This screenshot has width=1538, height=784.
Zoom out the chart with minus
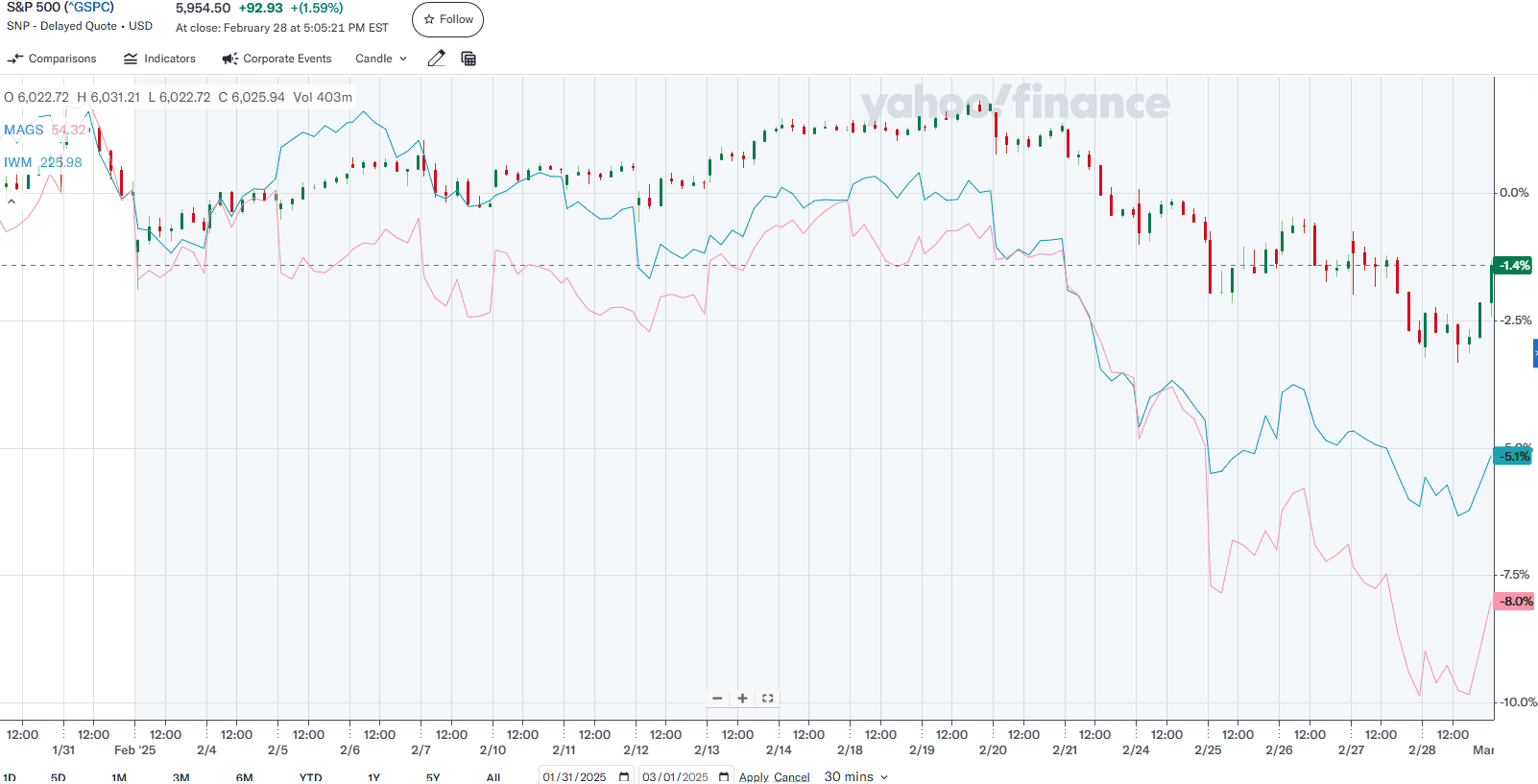click(x=717, y=699)
